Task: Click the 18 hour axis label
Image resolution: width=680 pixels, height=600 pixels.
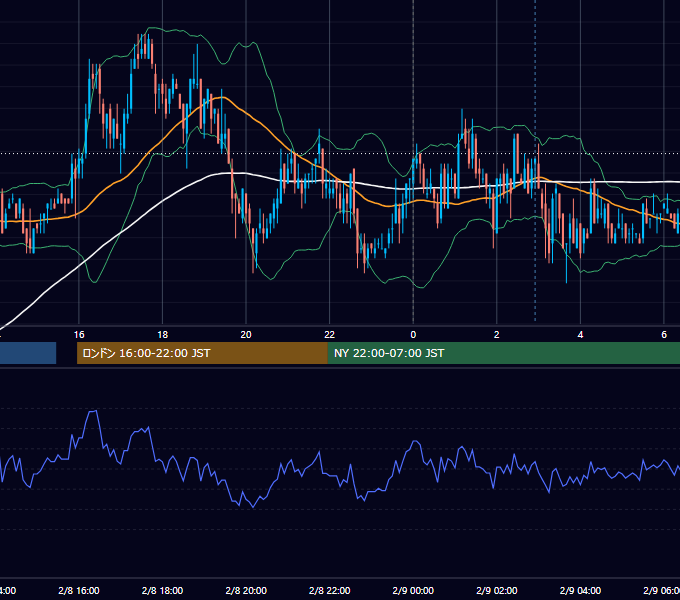Action: [x=163, y=335]
